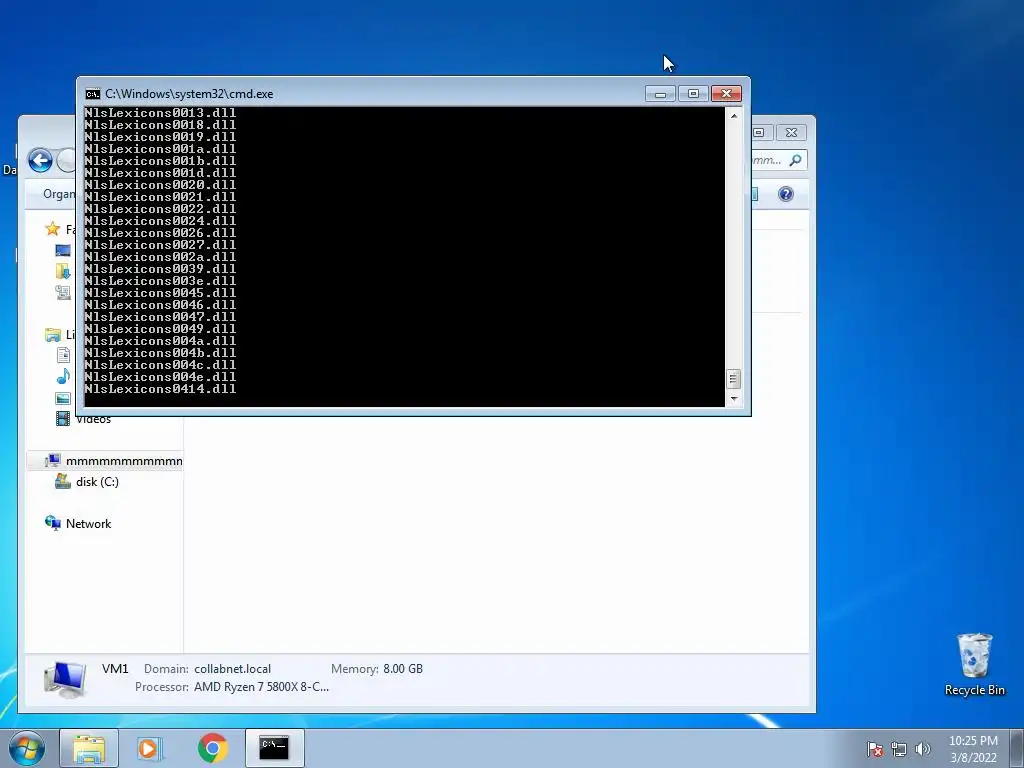The image size is (1024, 768).
Task: Select the Recent Places icon in sidebar
Action: 63,292
